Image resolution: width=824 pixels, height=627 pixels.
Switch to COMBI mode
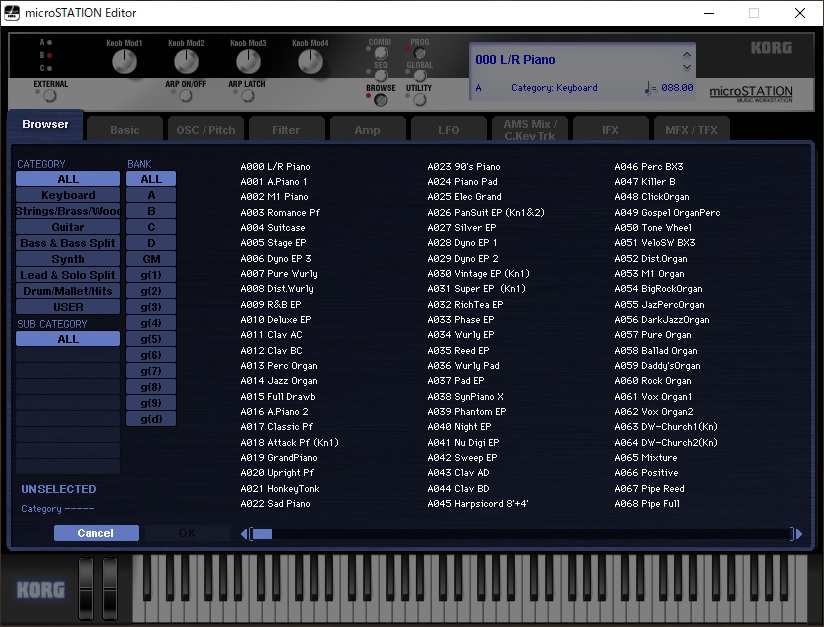[x=381, y=53]
